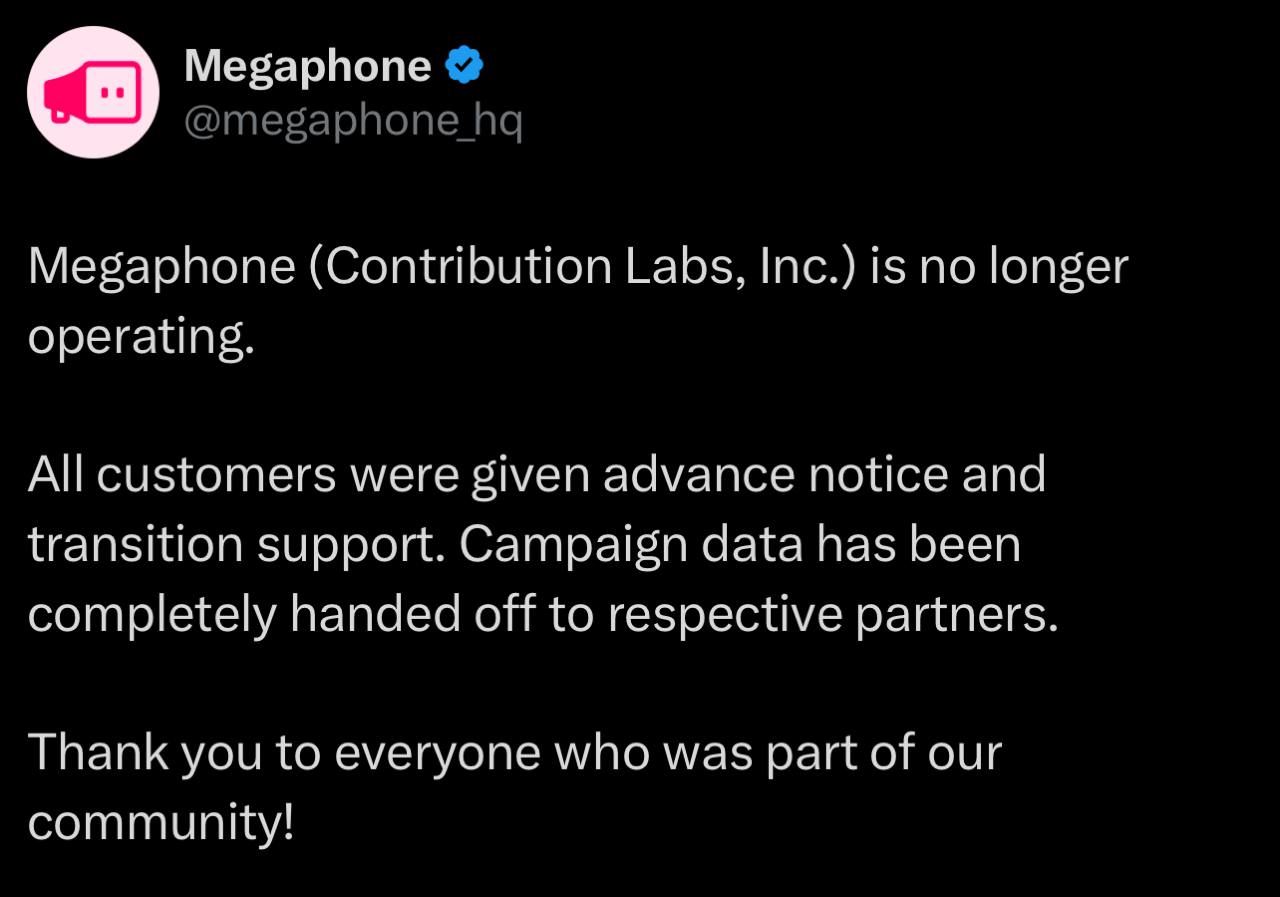Open the Megaphone profile avatar

pyautogui.click(x=93, y=92)
